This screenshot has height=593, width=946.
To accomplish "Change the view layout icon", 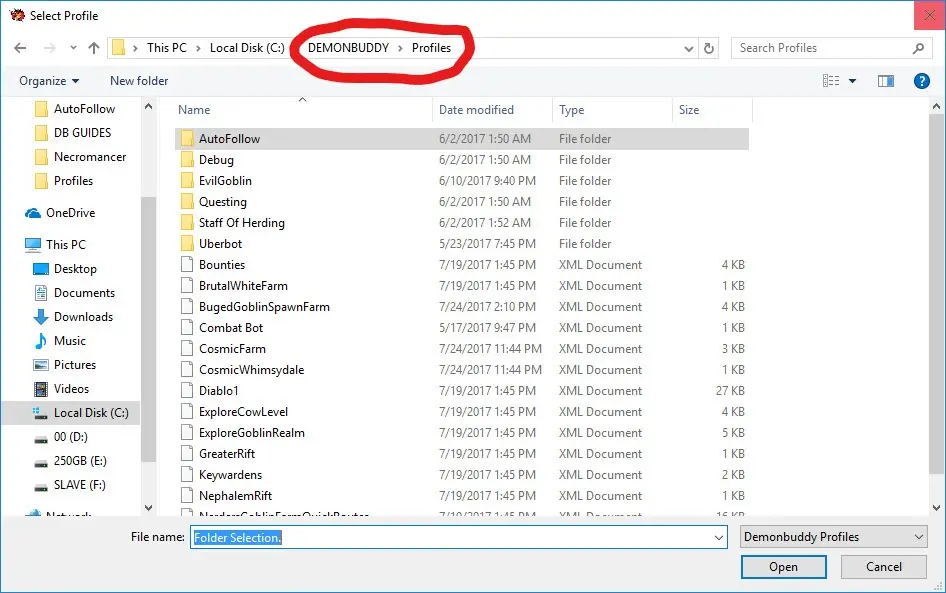I will tap(831, 81).
